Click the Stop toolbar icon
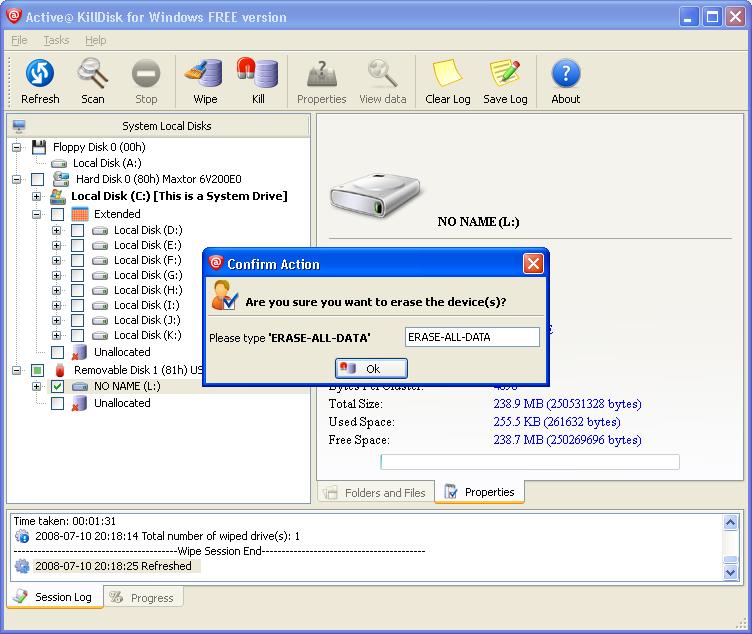This screenshot has height=634, width=752. pos(146,73)
